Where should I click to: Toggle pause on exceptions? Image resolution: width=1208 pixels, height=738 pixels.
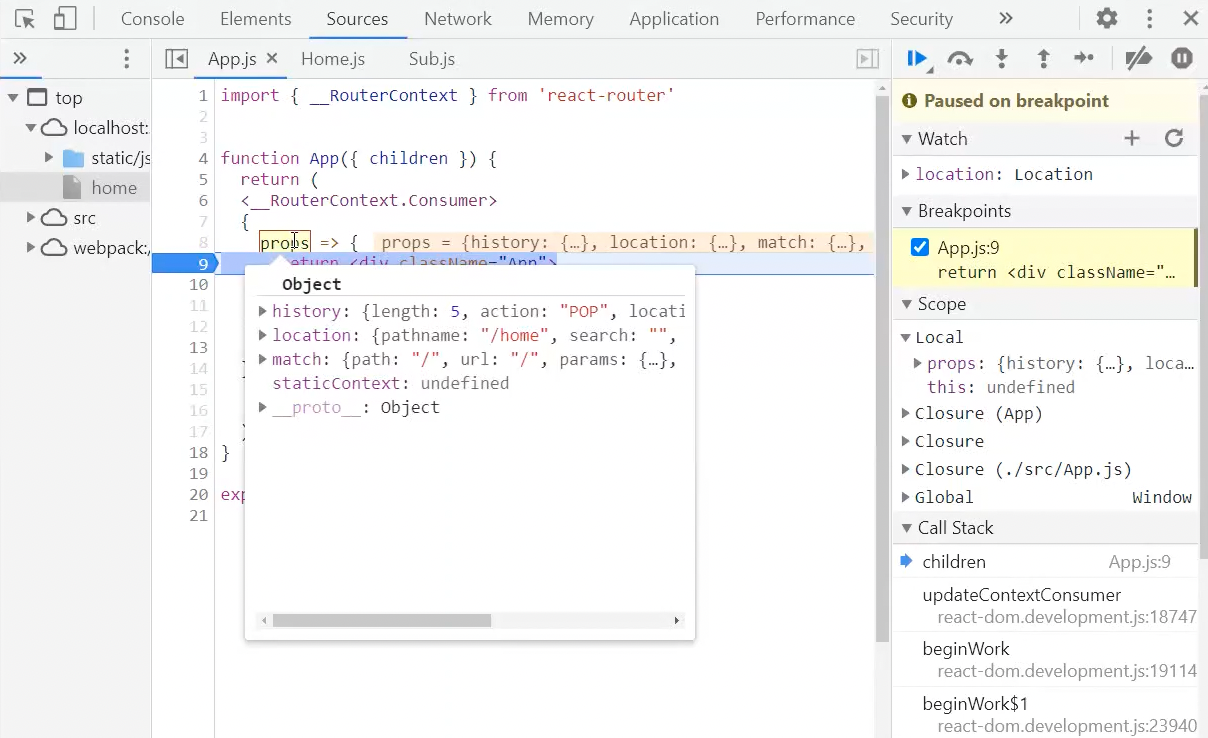pos(1182,59)
